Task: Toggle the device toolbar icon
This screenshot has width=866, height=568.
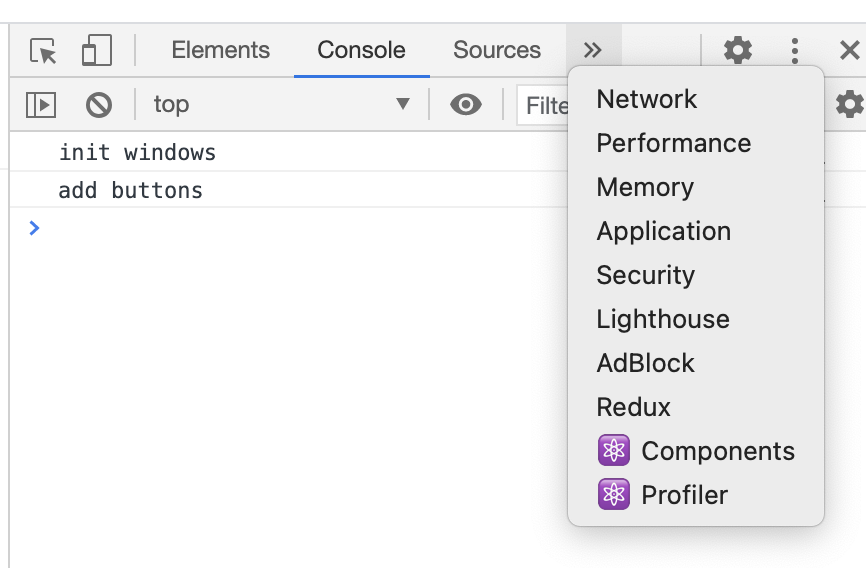Action: [97, 50]
